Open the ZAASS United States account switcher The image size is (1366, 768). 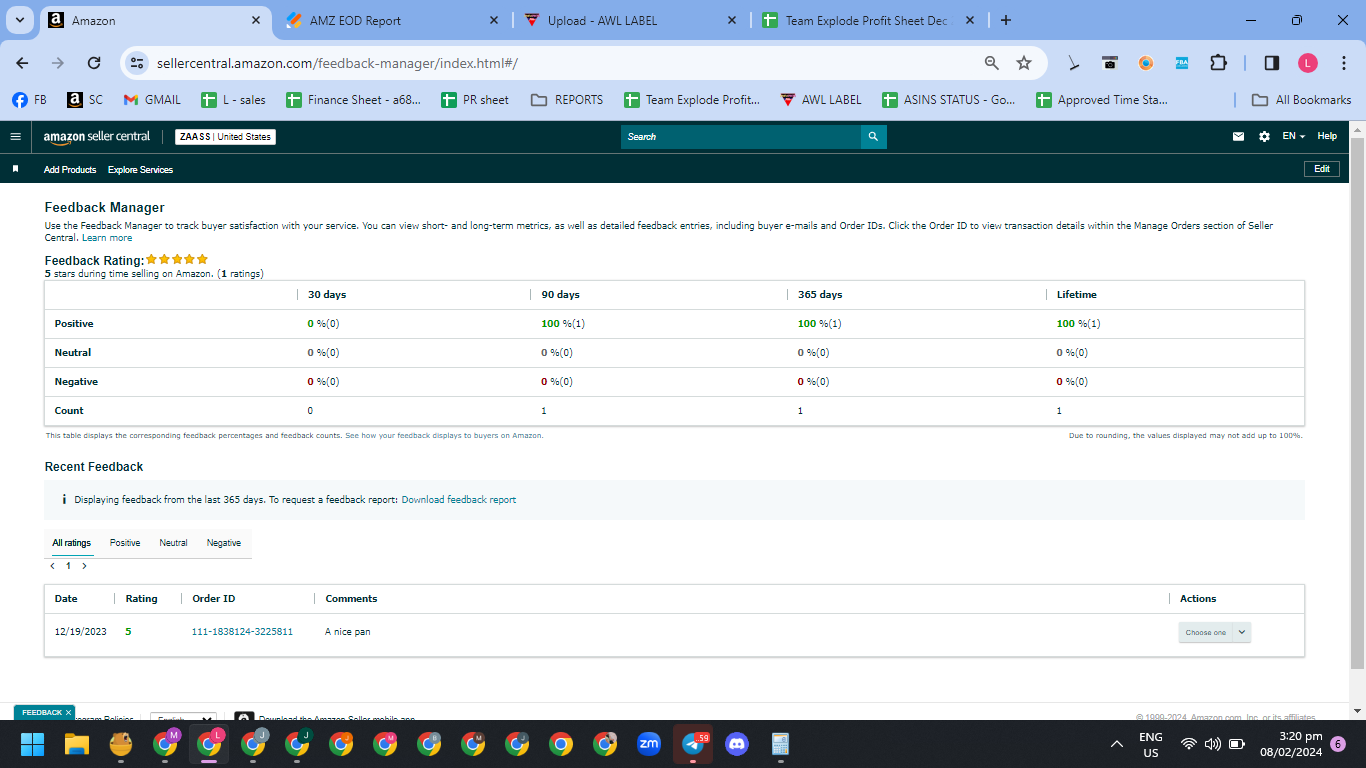tap(225, 136)
